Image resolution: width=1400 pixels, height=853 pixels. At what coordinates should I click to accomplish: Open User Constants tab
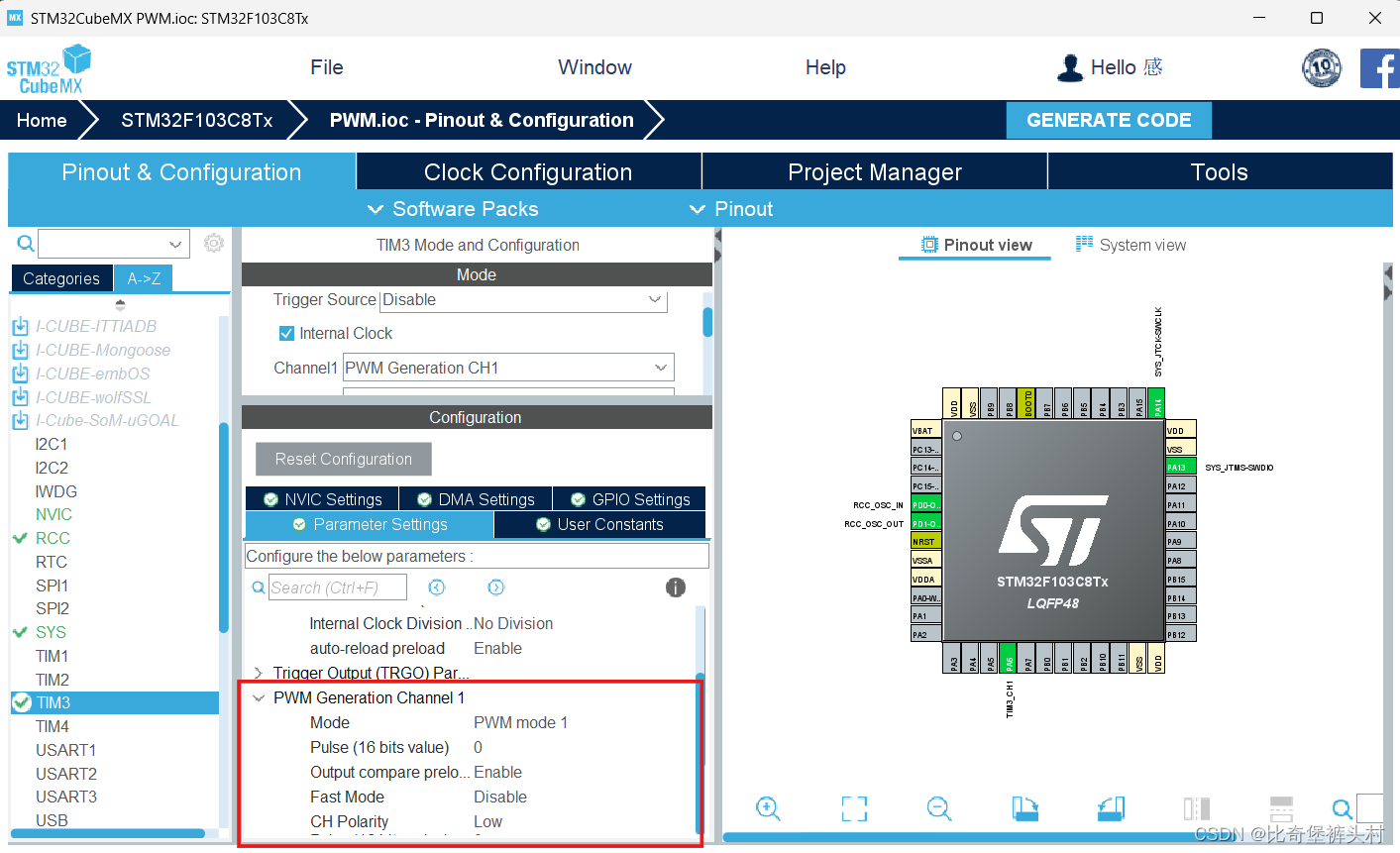(x=599, y=524)
